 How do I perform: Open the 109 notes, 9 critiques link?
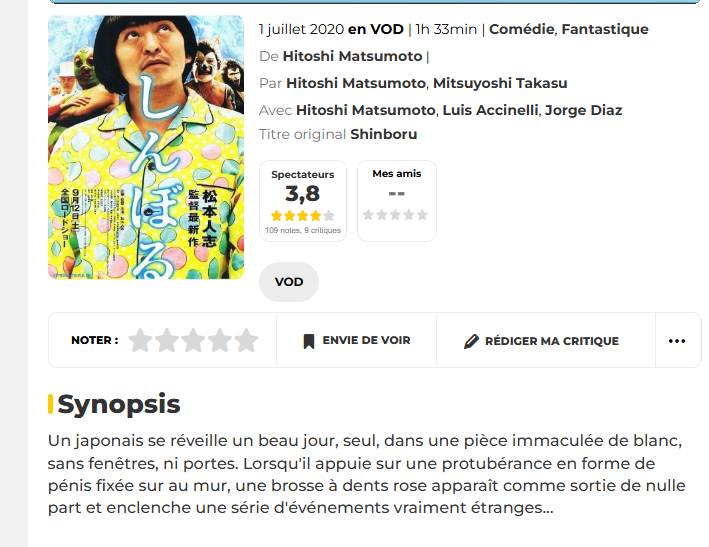[x=303, y=230]
